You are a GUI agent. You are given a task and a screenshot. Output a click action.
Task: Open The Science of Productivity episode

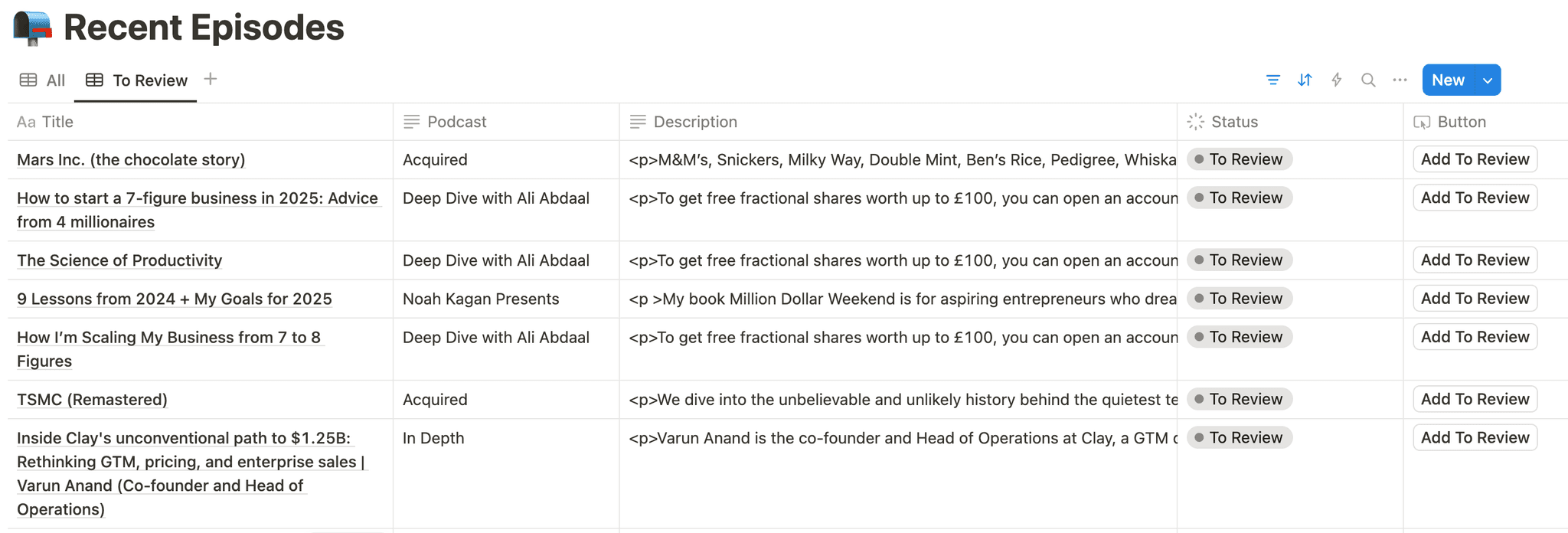119,260
